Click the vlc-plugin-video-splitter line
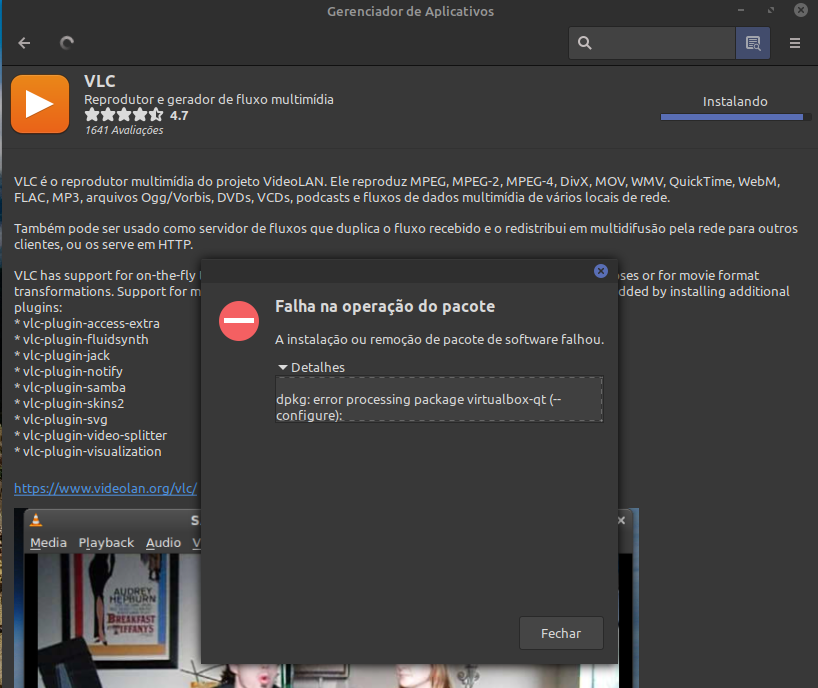 coord(91,436)
